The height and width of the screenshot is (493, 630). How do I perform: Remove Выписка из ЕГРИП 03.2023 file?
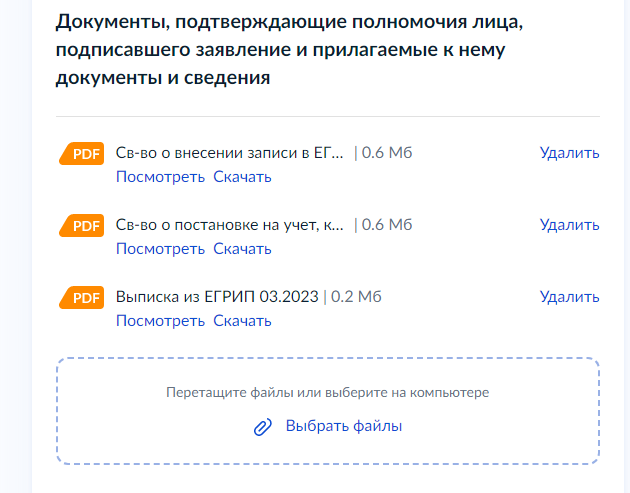tap(569, 297)
